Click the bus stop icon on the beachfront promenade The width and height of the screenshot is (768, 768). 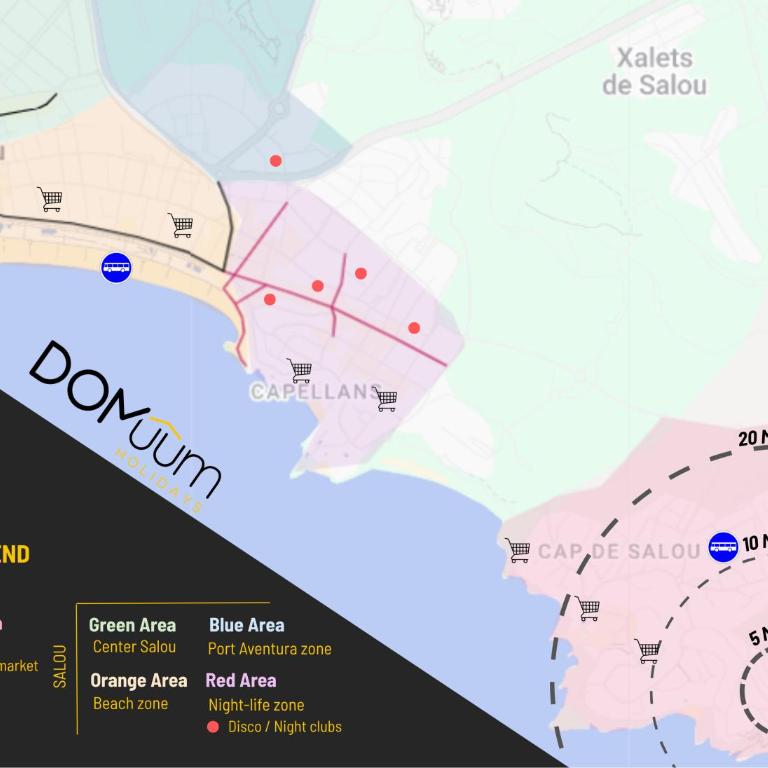pos(116,268)
